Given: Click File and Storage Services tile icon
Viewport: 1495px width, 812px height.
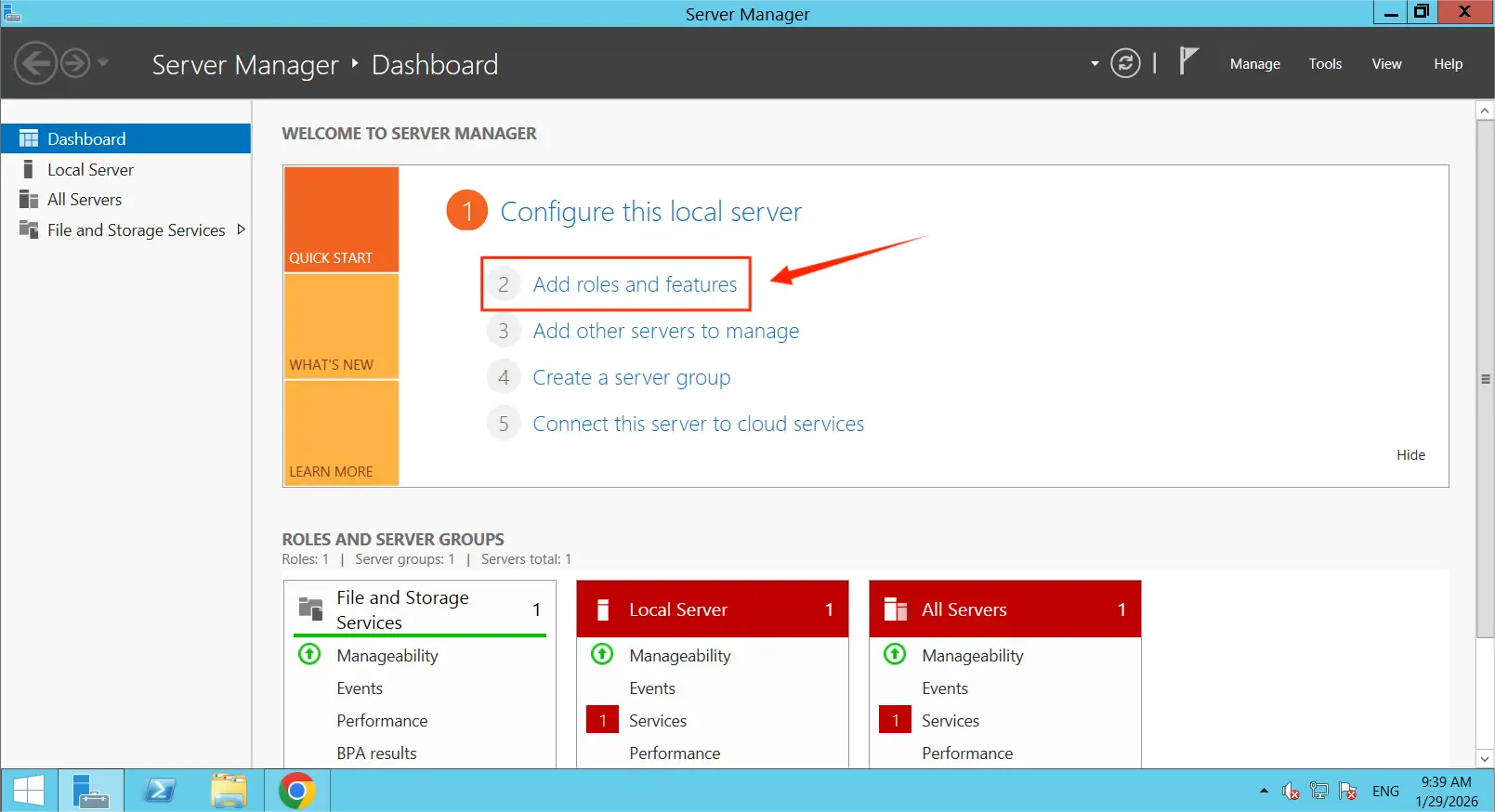Looking at the screenshot, I should [x=310, y=609].
